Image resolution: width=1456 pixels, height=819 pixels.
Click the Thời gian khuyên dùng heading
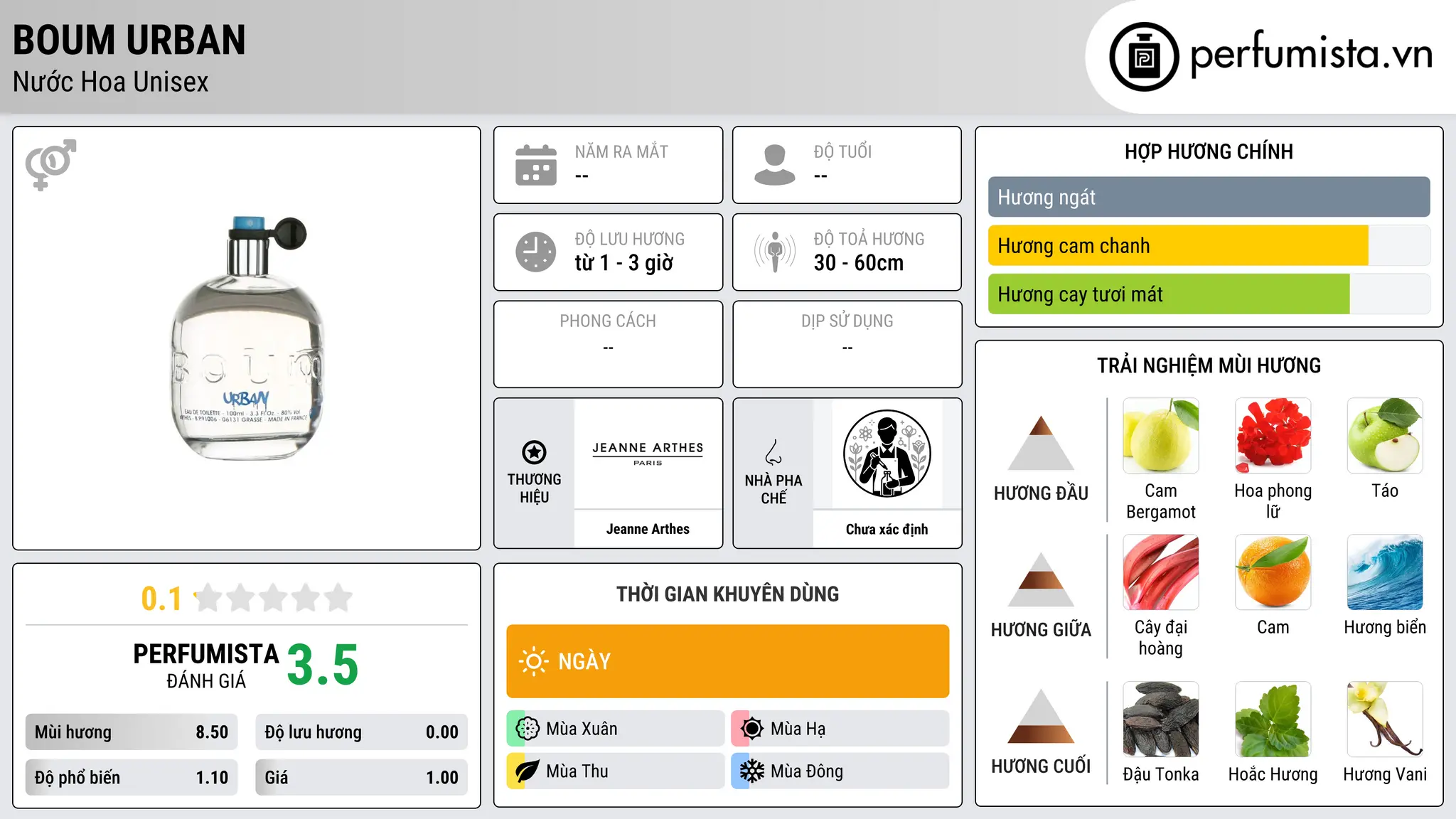coord(727,594)
